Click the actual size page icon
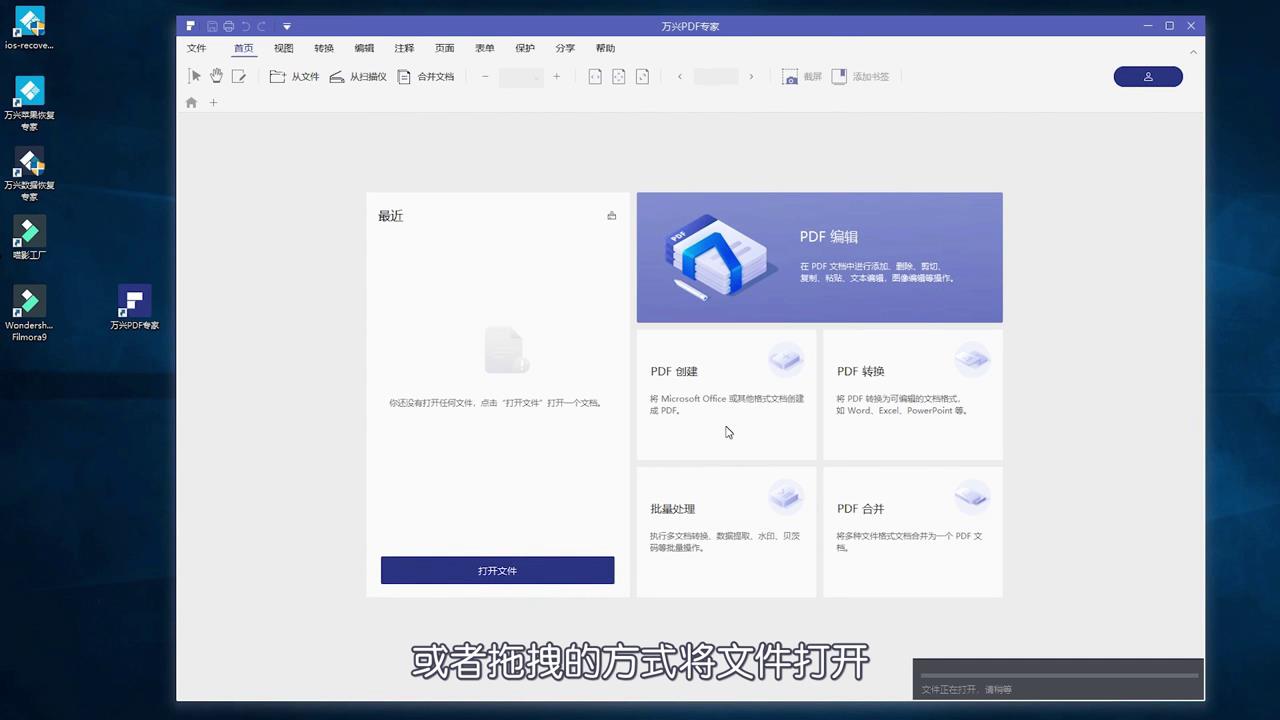This screenshot has height=720, width=1280. [642, 76]
